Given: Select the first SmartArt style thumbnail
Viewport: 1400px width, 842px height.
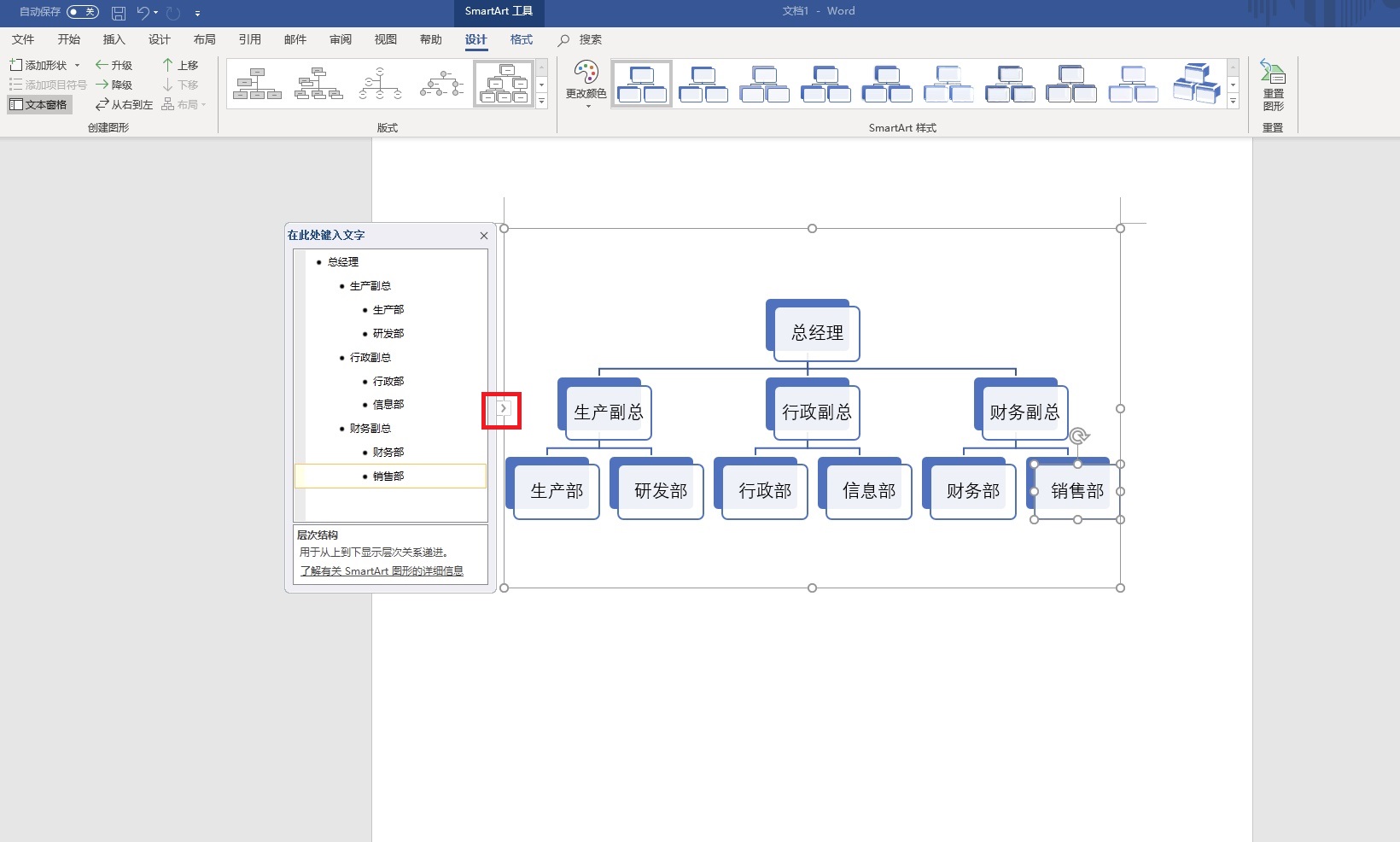Looking at the screenshot, I should pos(642,84).
